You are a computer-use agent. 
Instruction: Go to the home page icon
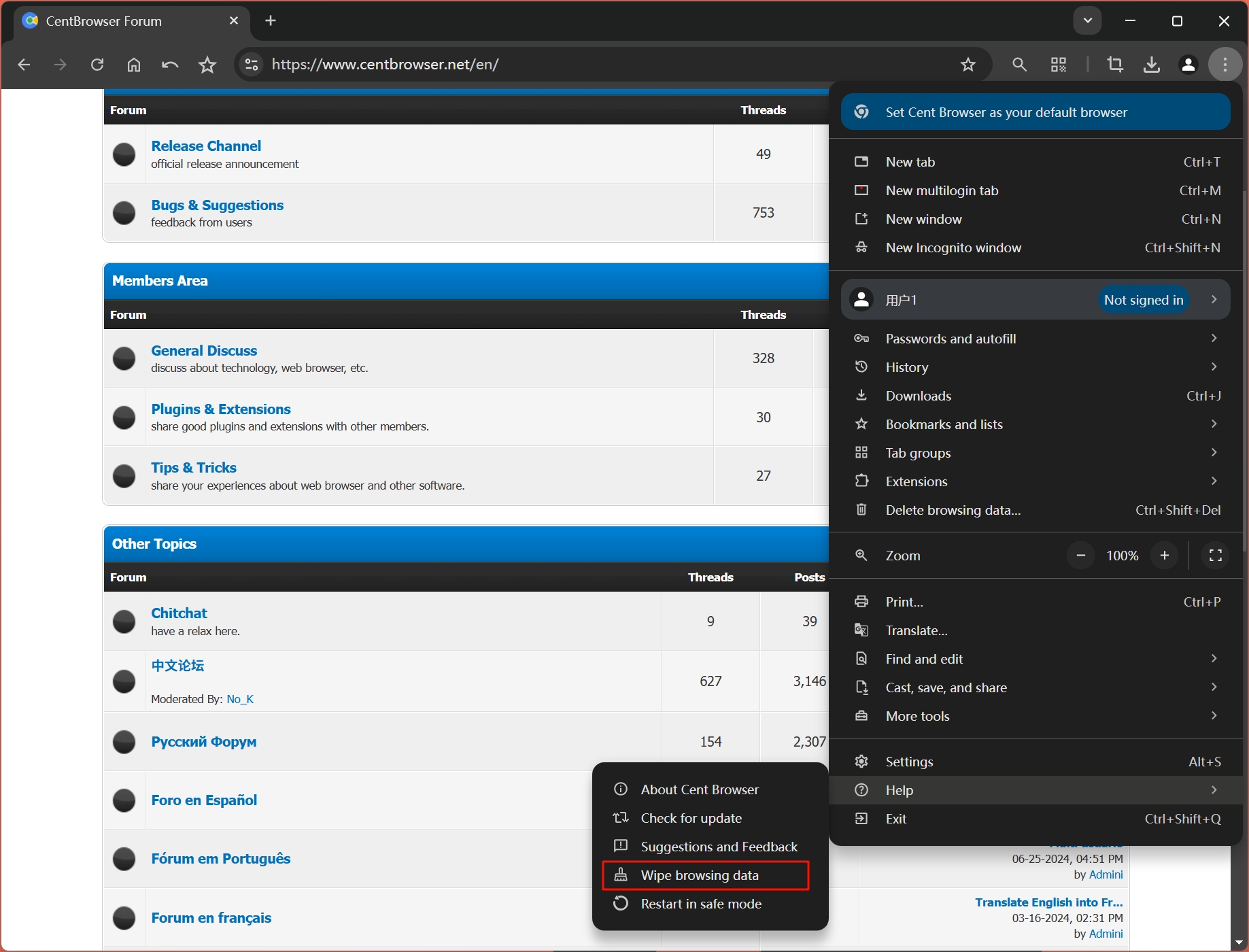[x=134, y=65]
